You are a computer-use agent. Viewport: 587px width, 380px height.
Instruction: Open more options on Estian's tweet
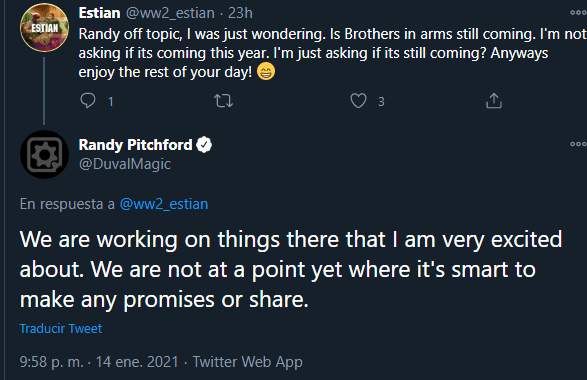tap(578, 12)
